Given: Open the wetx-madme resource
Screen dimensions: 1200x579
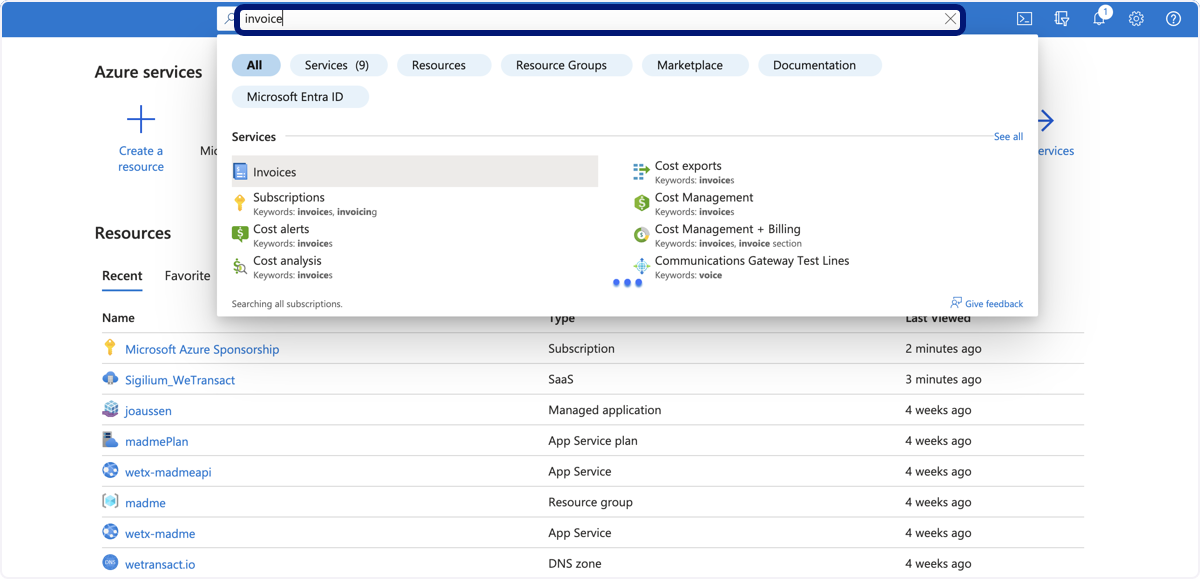Looking at the screenshot, I should [x=160, y=534].
